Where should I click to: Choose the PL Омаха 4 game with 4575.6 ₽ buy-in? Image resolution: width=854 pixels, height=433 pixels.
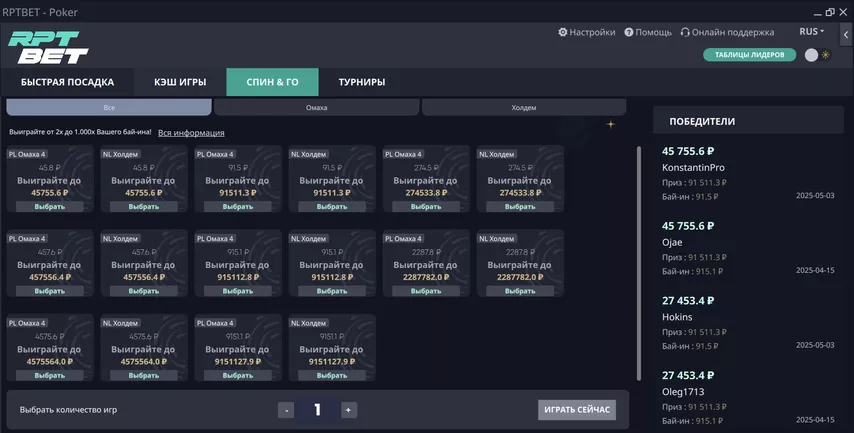pyautogui.click(x=50, y=376)
